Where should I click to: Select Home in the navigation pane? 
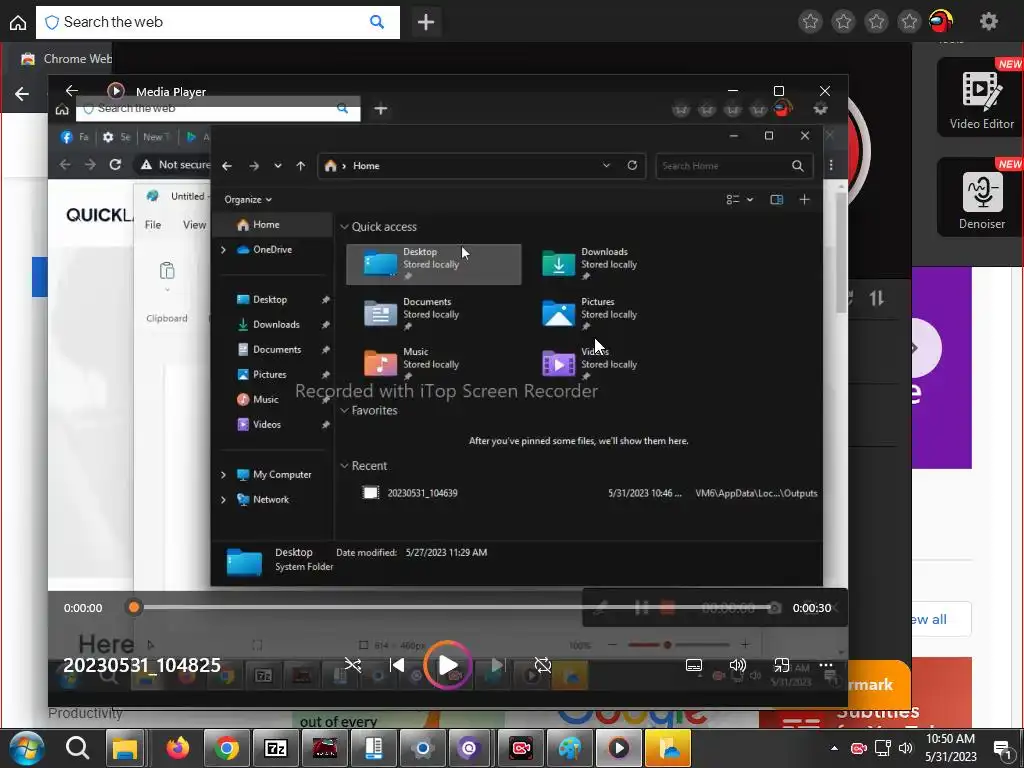(273, 225)
